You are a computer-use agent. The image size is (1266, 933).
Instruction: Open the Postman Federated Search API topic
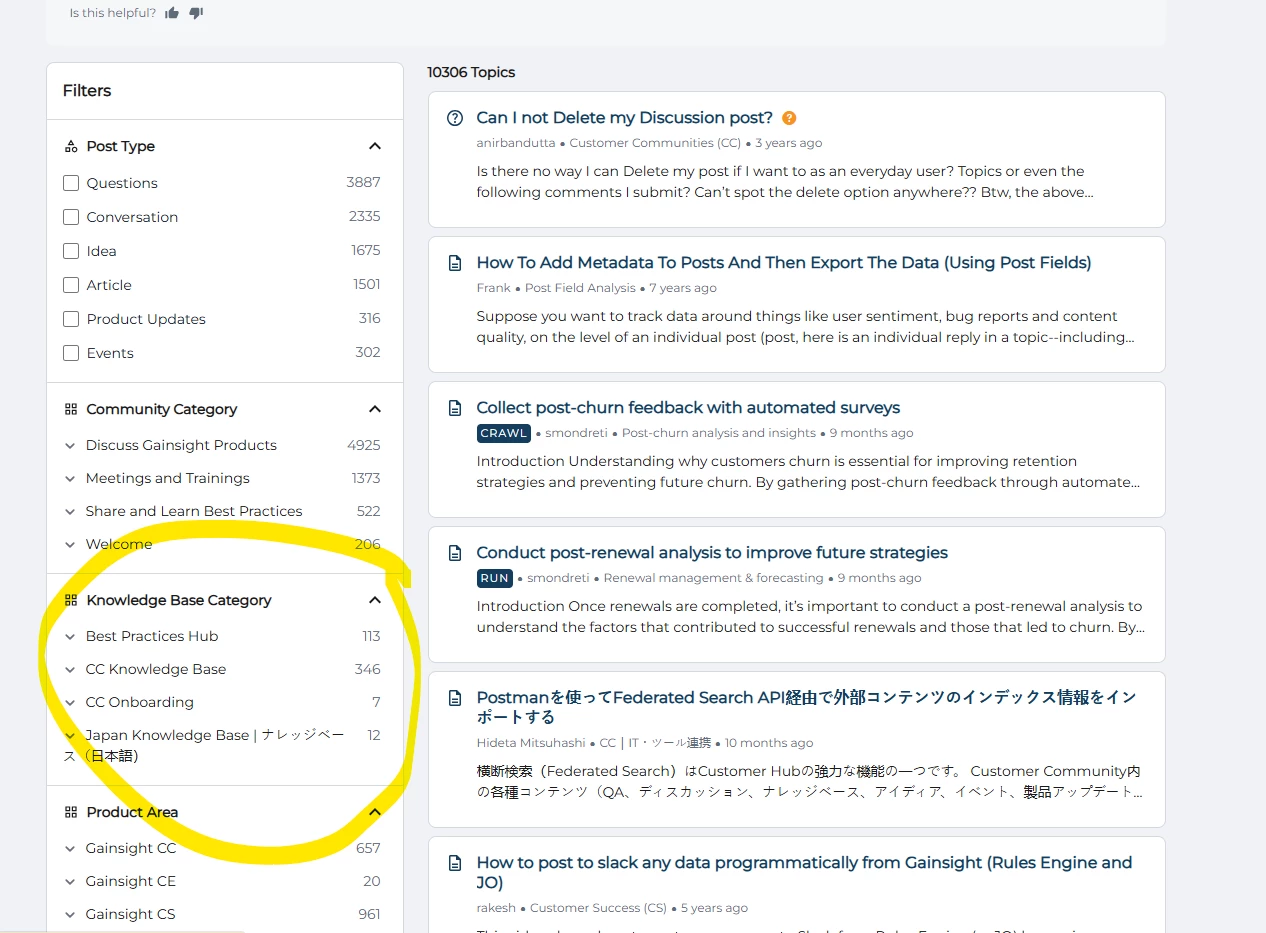point(807,707)
